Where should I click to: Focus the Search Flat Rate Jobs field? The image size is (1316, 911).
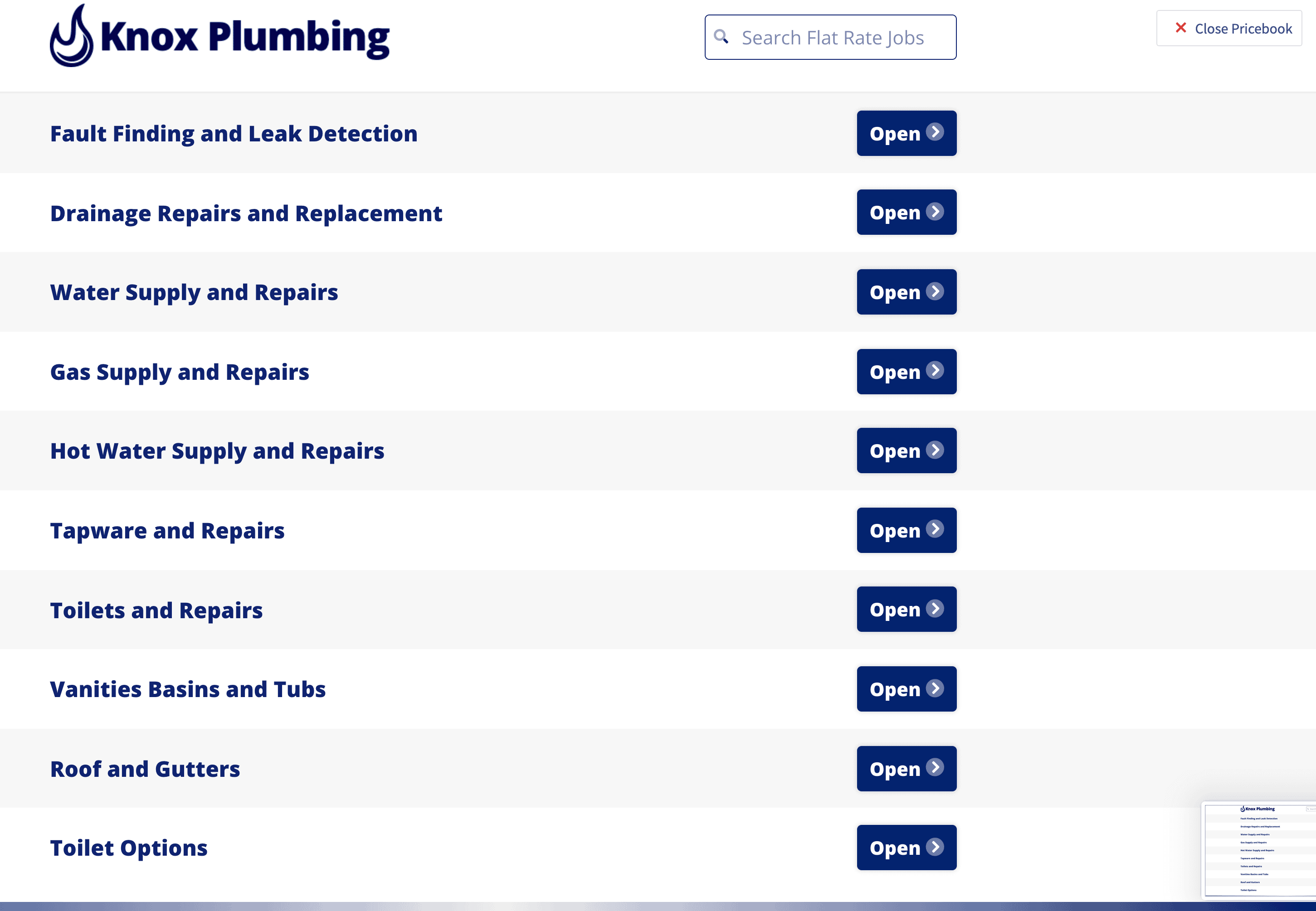pyautogui.click(x=840, y=38)
